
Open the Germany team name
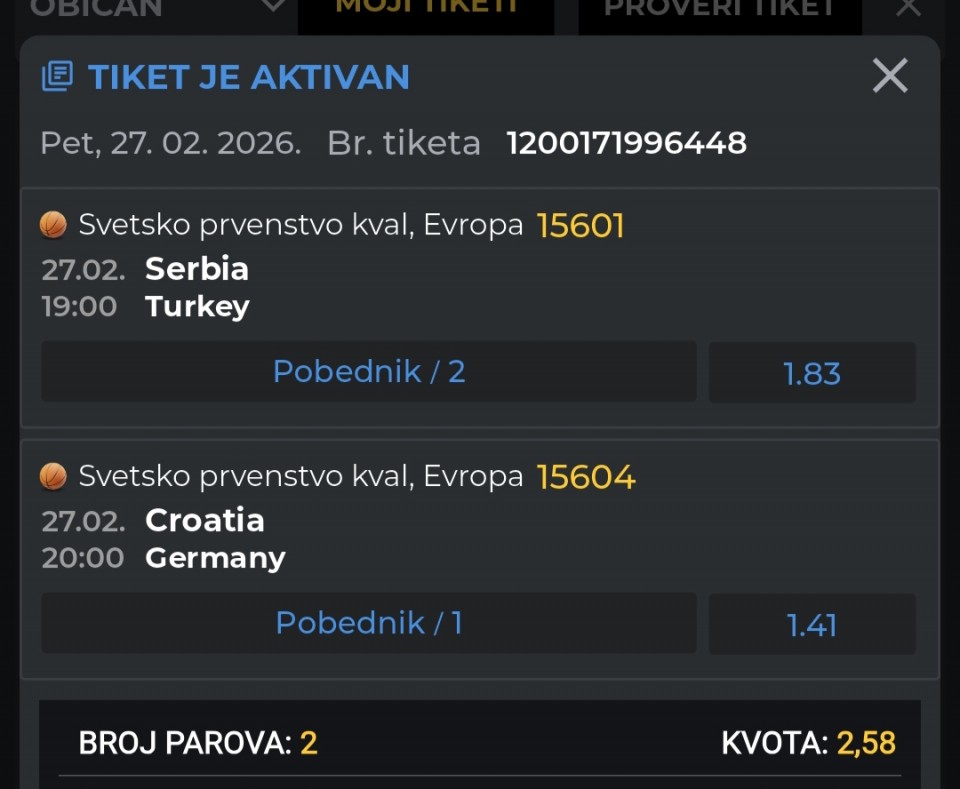click(215, 557)
